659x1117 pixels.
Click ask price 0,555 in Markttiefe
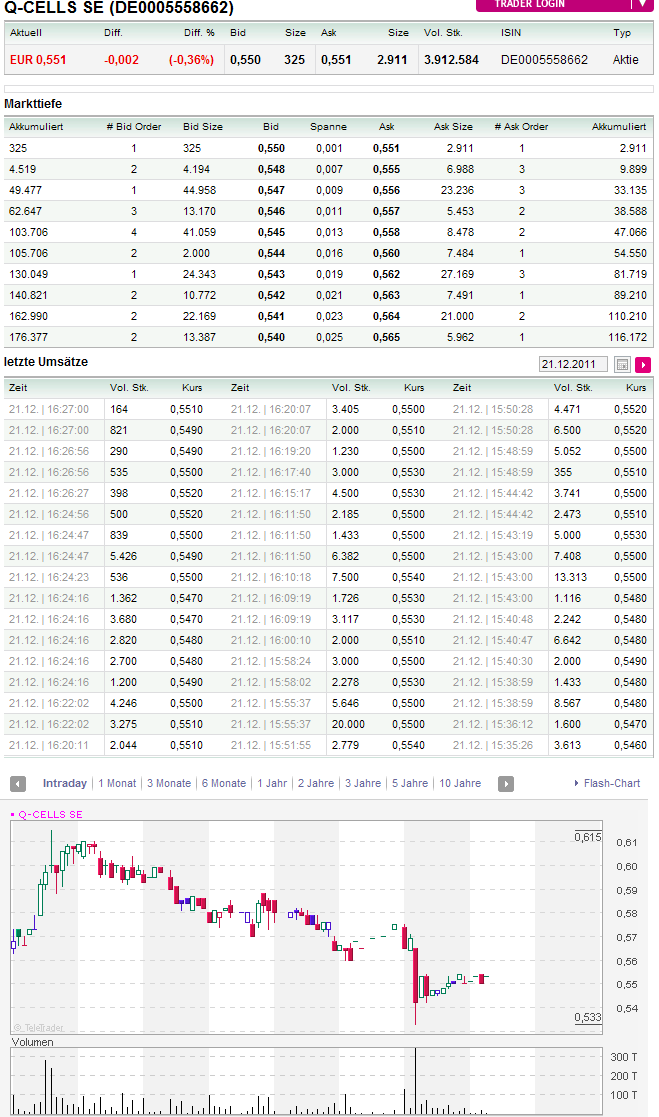pyautogui.click(x=386, y=170)
